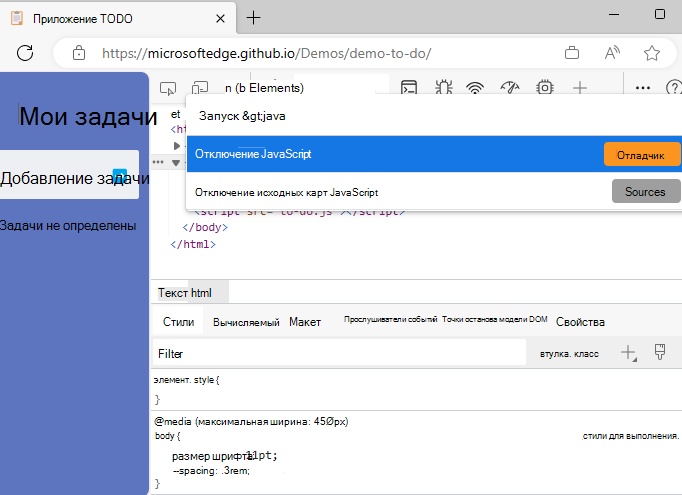Screen dimensions: 682x495
Task: Open the Memory chip icon tool
Action: 545,87
